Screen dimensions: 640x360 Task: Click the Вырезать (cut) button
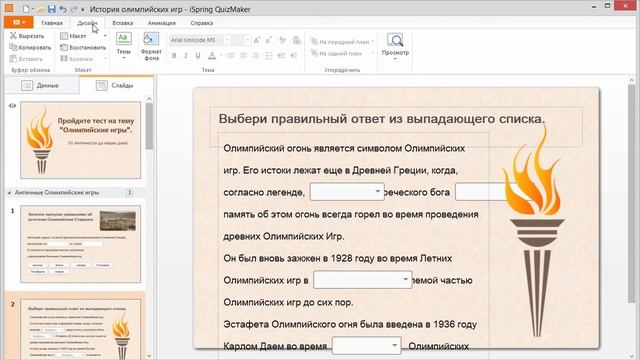27,36
